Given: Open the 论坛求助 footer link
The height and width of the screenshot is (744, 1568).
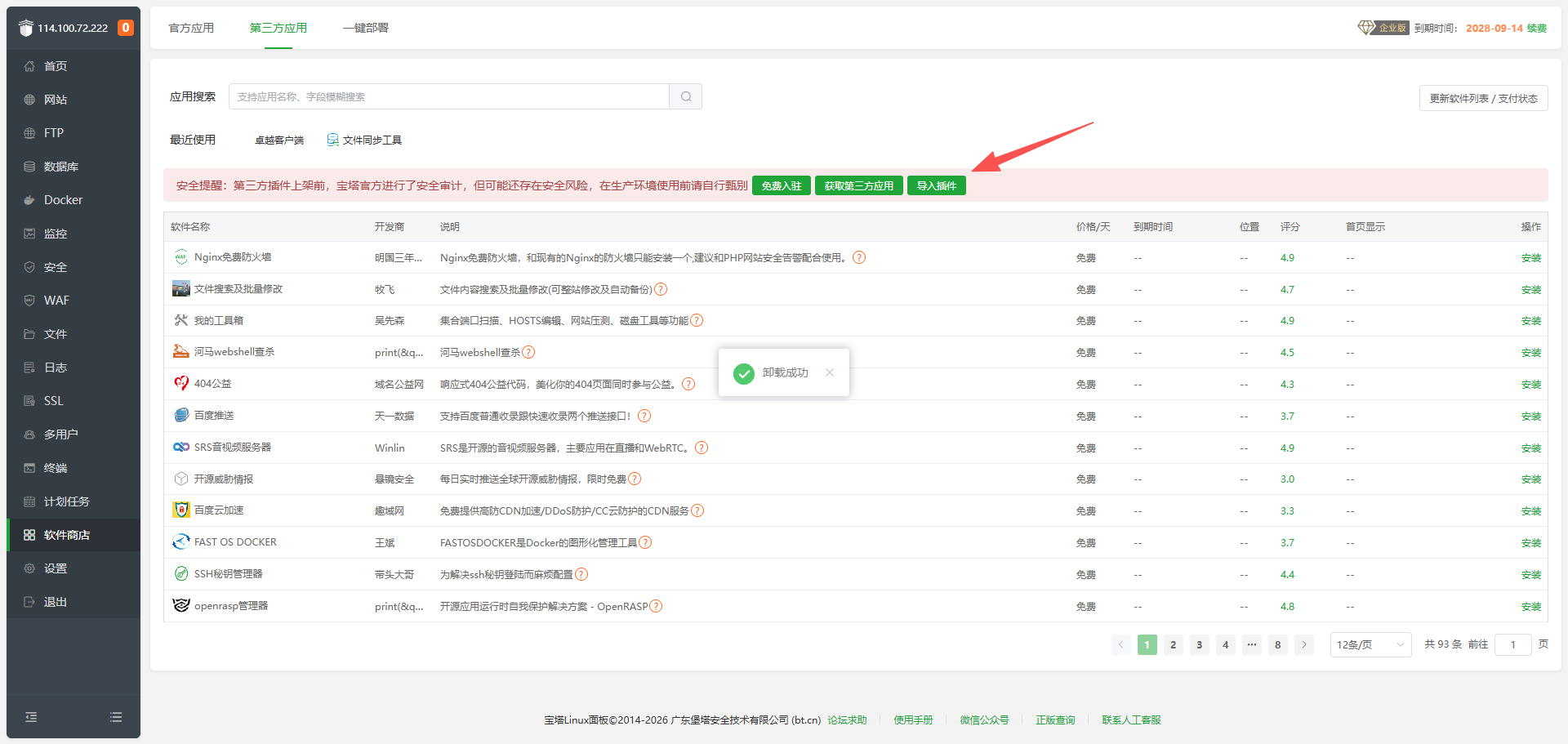Looking at the screenshot, I should 847,719.
